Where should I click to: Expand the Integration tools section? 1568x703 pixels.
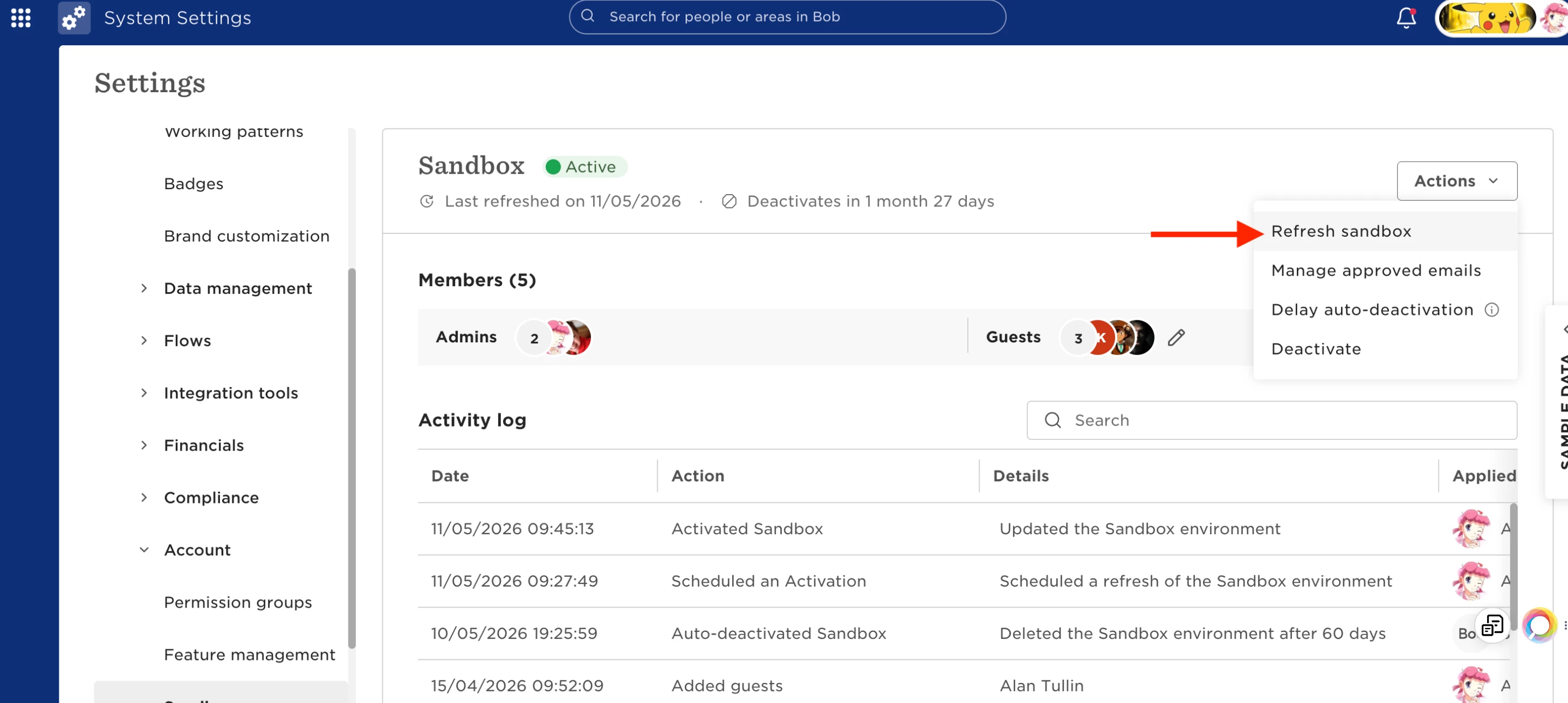(x=143, y=392)
